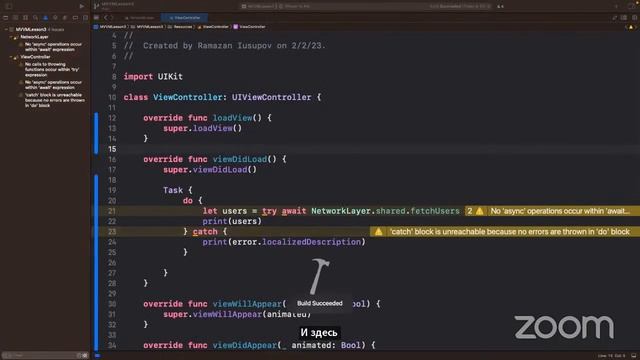
Task: Switch to the NetworkLayer editor tab
Action: [140, 18]
